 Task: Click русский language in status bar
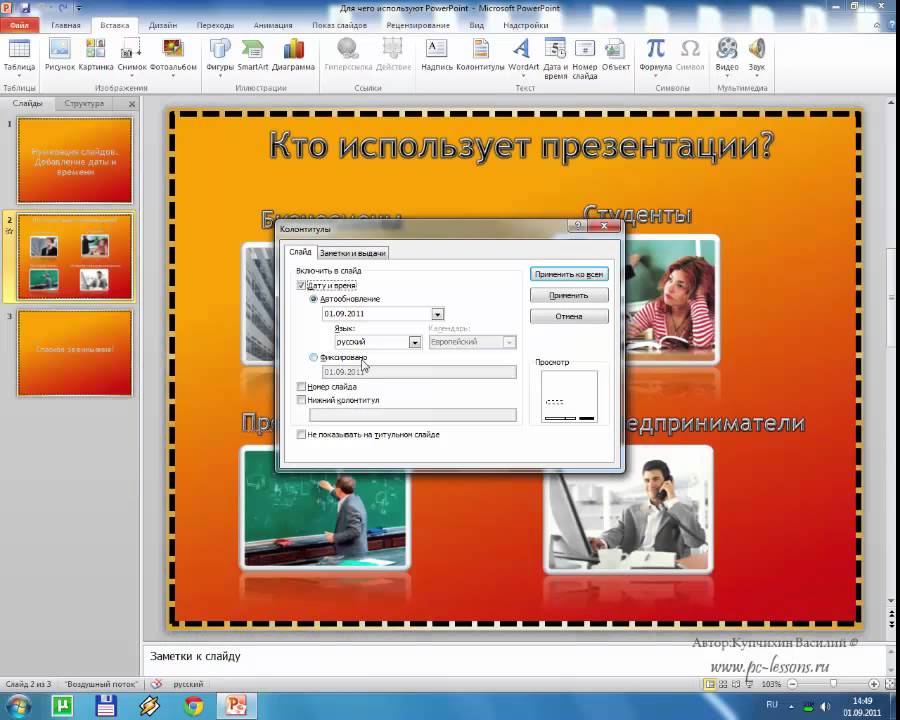188,684
